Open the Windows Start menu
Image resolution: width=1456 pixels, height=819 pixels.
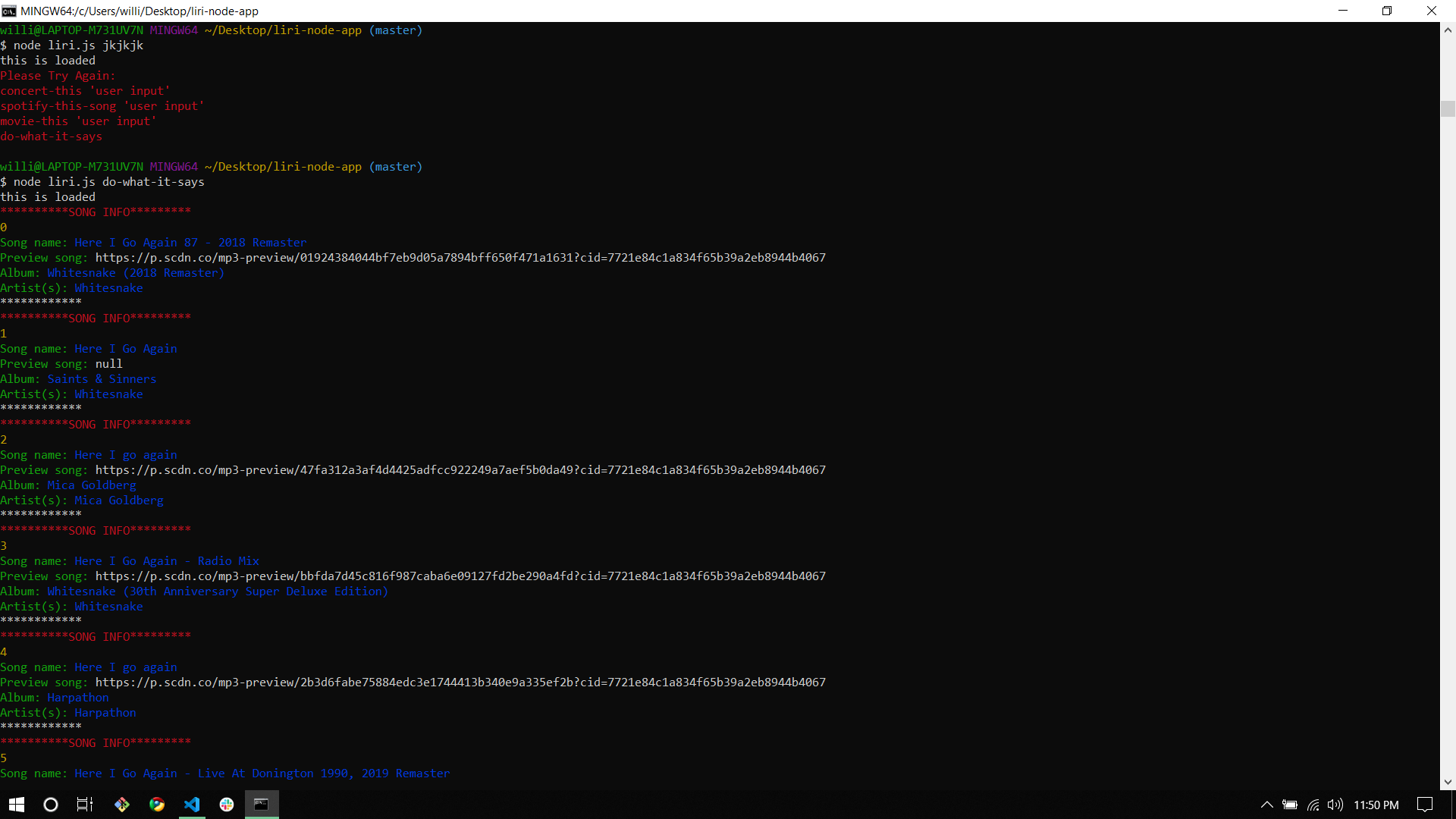(15, 805)
